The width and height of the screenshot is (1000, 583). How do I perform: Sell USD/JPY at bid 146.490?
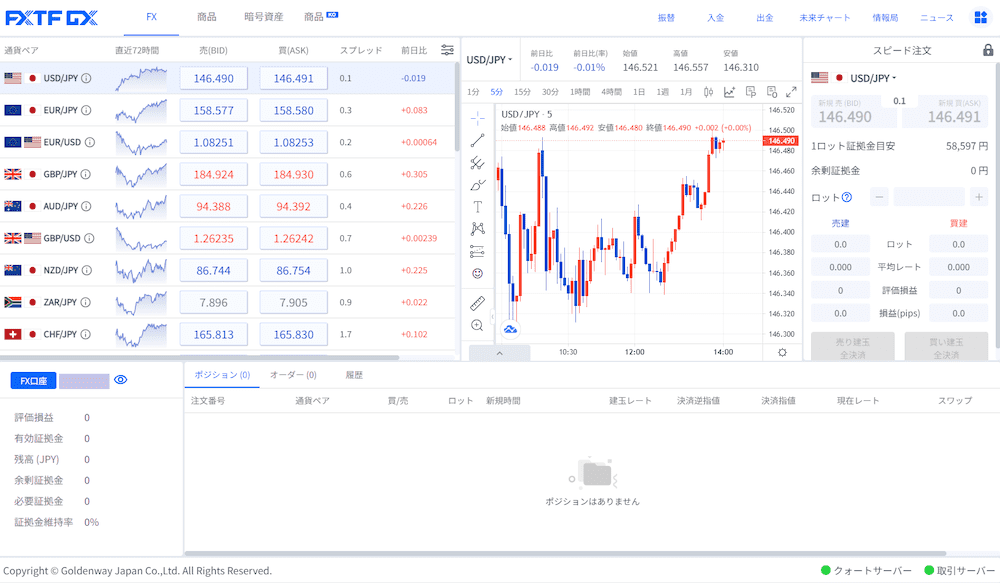click(214, 78)
